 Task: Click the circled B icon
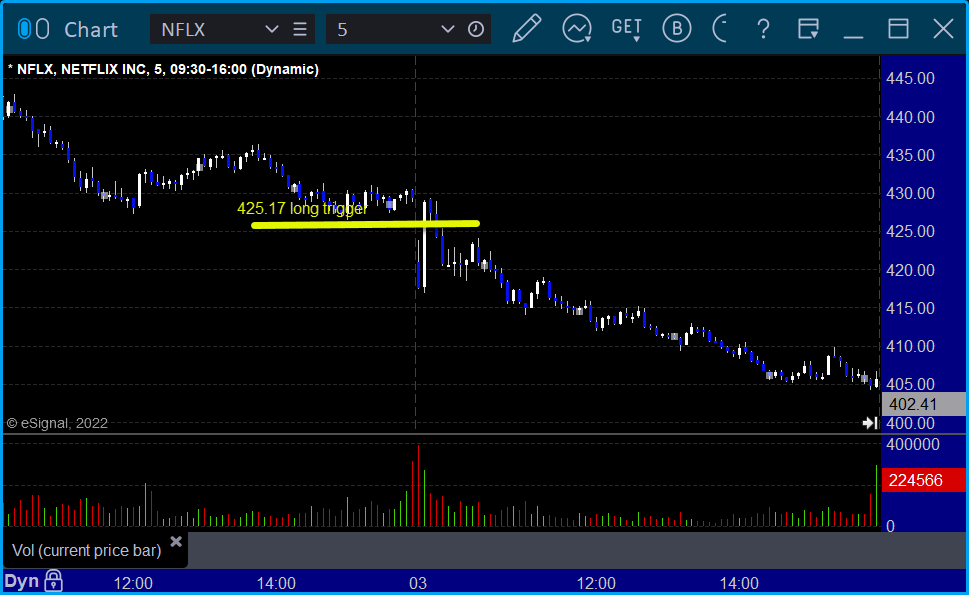pos(677,28)
